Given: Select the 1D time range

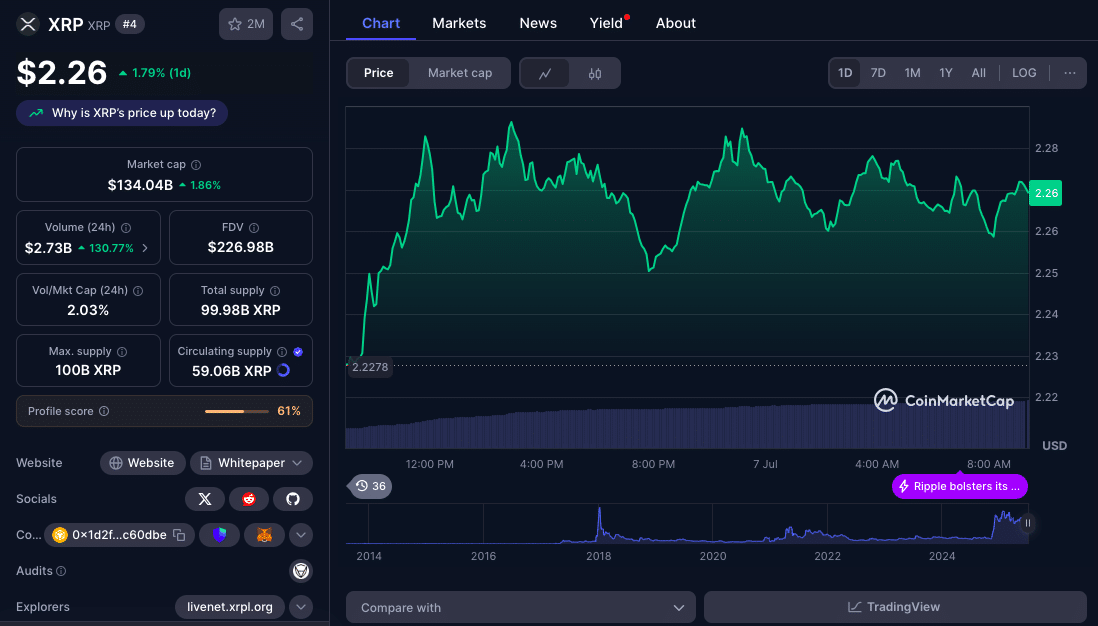Looking at the screenshot, I should click(x=845, y=73).
